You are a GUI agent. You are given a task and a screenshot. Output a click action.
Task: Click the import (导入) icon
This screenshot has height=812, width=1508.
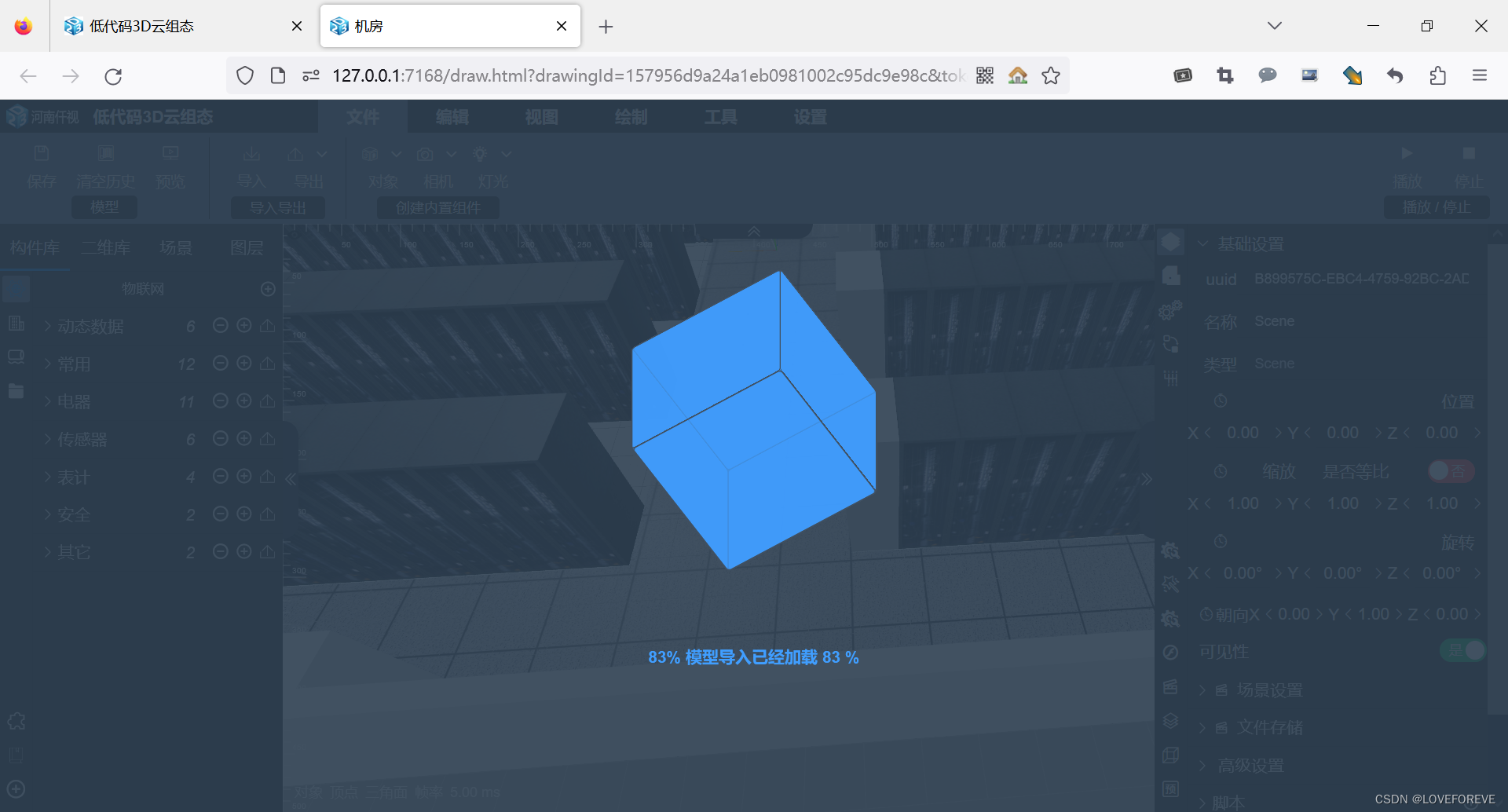tap(251, 154)
